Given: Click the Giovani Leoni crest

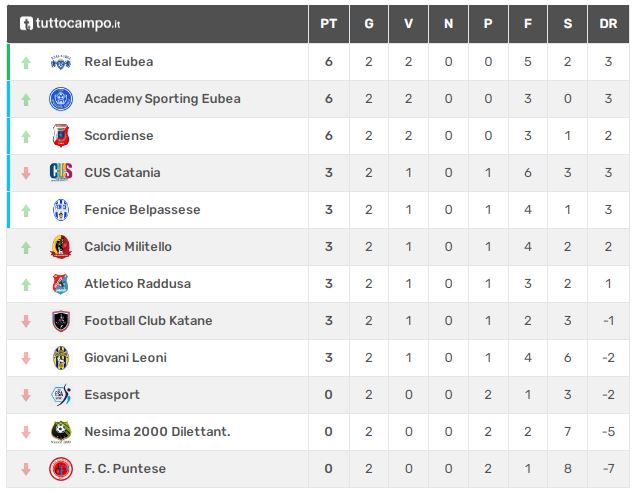Looking at the screenshot, I should tap(61, 358).
